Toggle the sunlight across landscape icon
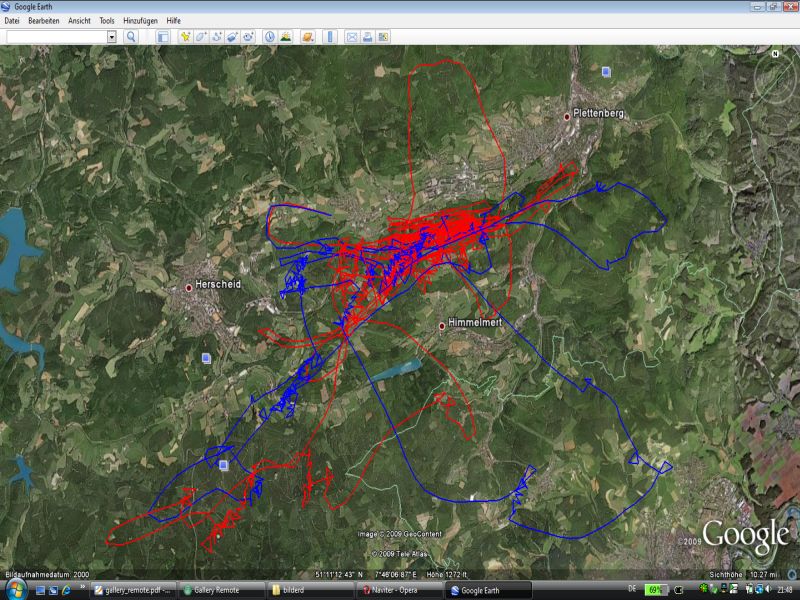This screenshot has height=600, width=800. pos(286,37)
